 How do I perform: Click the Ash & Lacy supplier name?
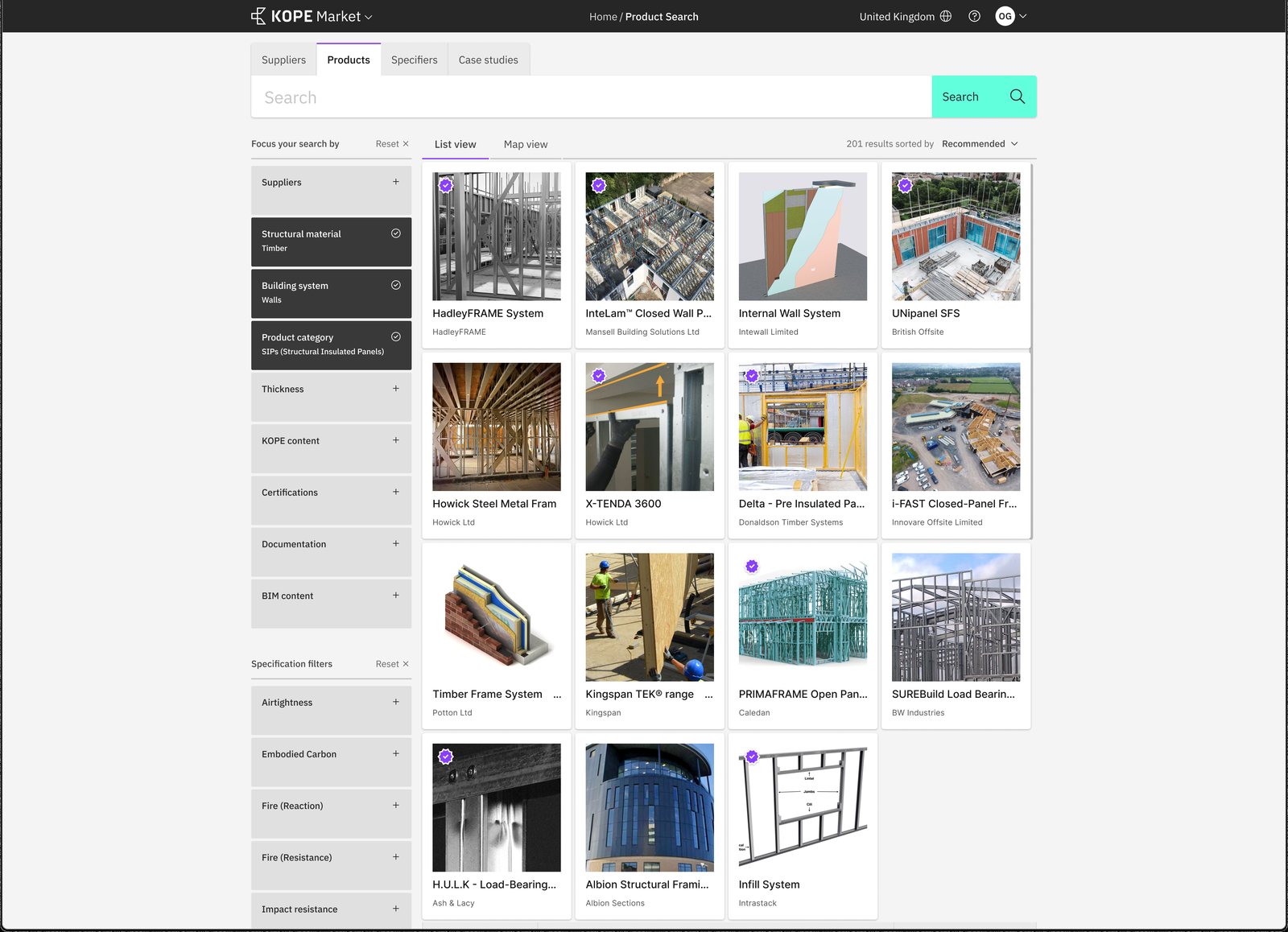(453, 903)
